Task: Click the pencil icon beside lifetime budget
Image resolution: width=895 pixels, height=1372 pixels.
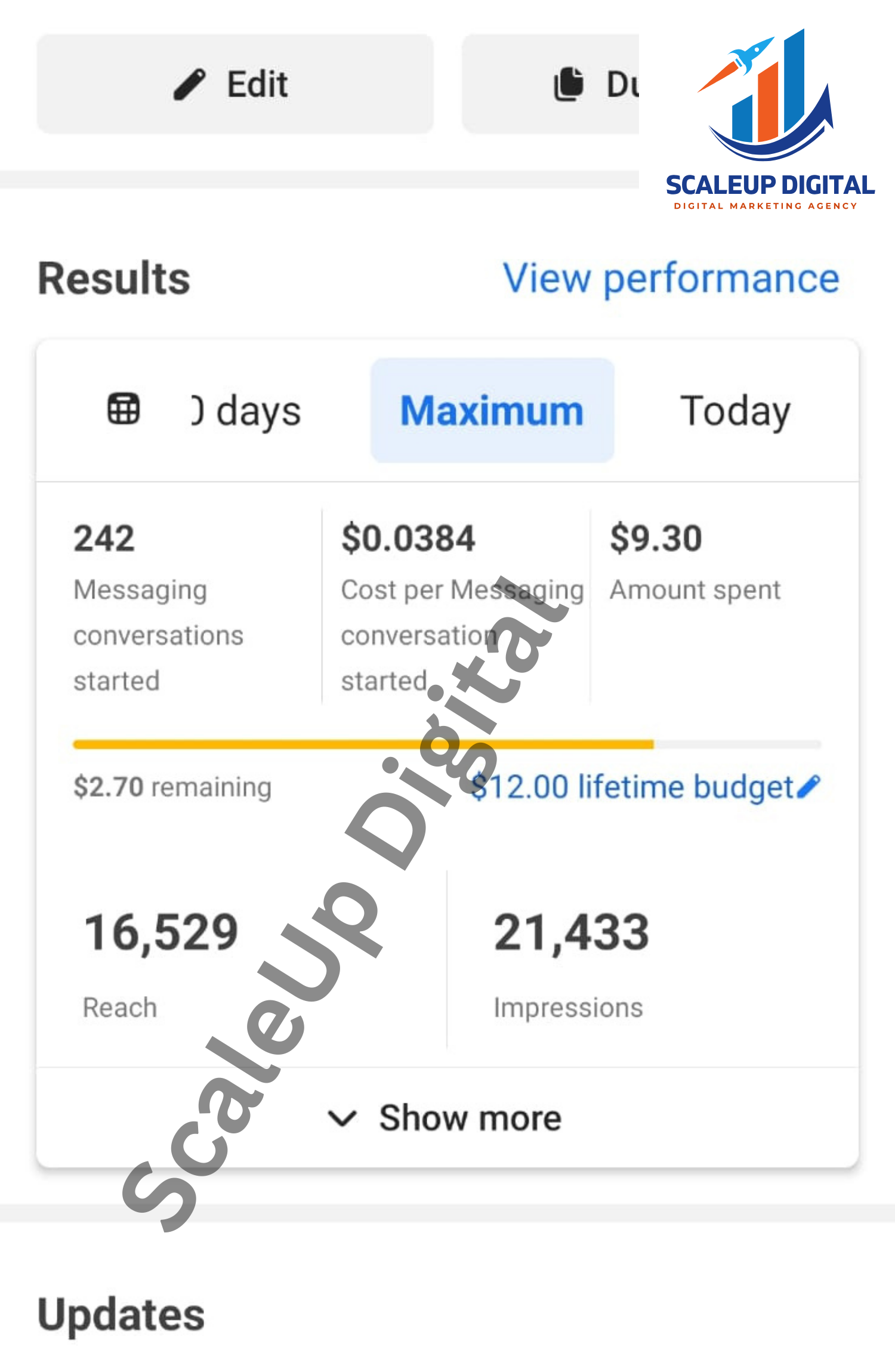Action: coord(809,786)
